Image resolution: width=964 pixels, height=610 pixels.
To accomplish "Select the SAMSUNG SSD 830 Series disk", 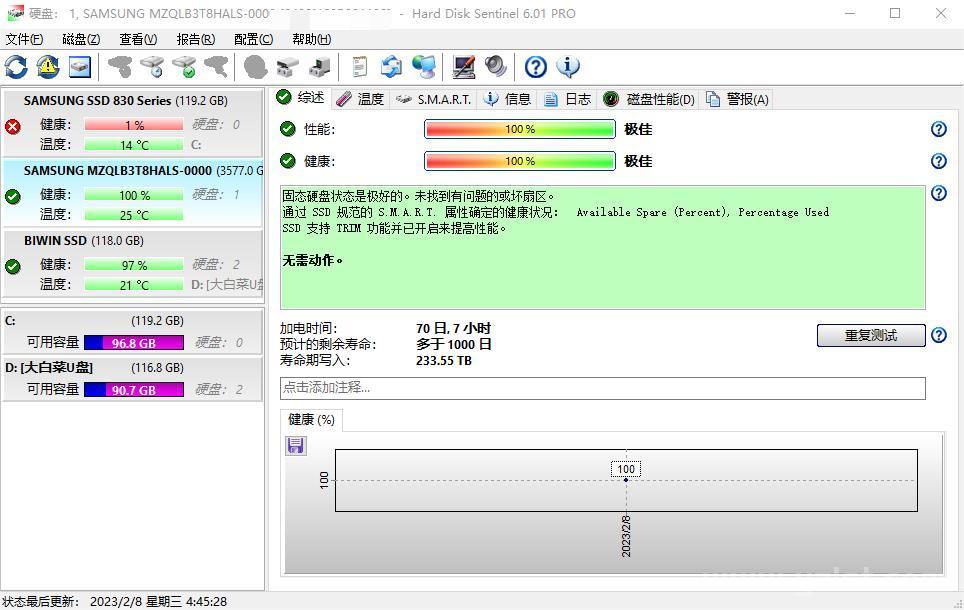I will pos(133,122).
